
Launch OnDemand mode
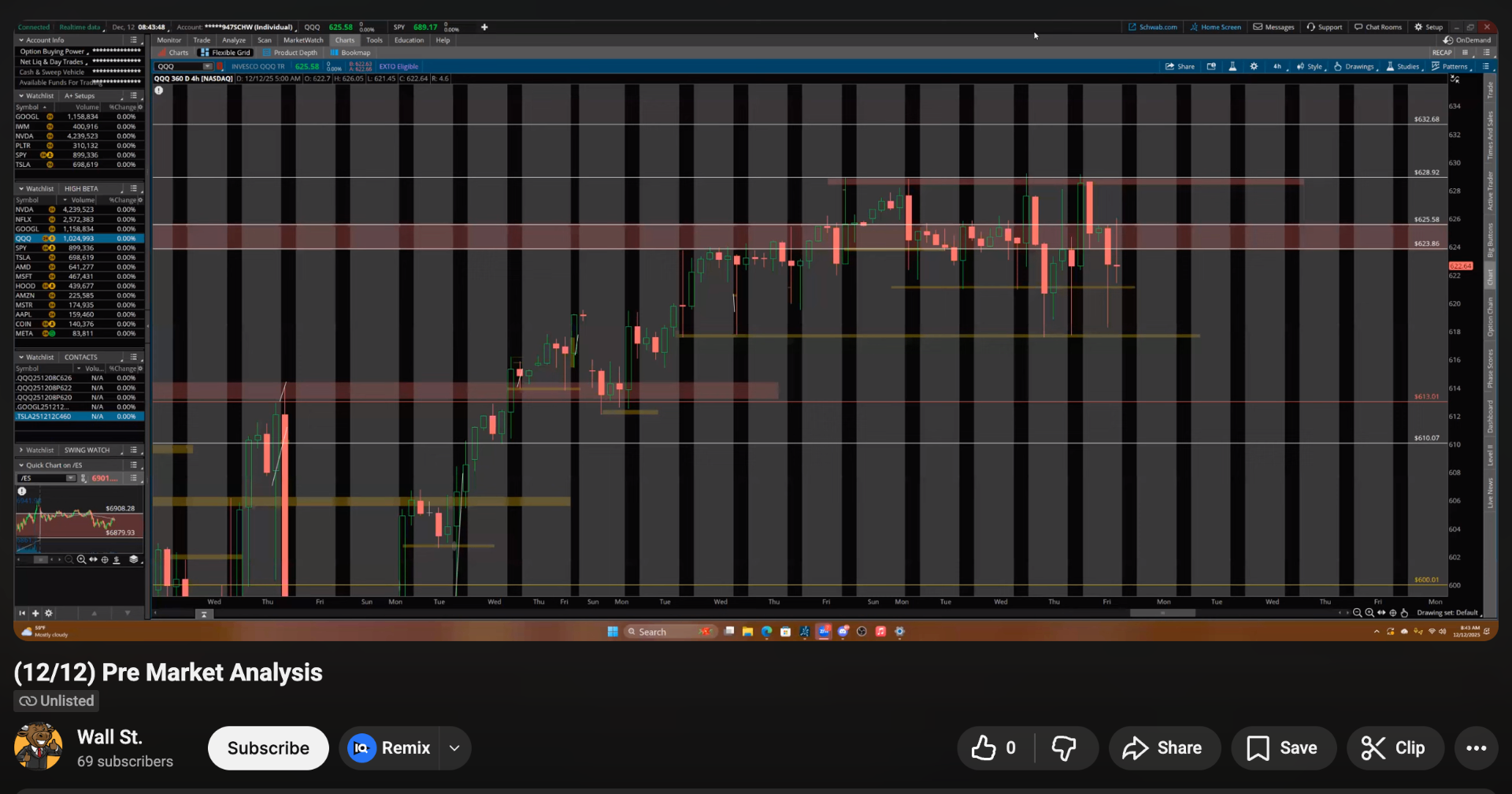click(x=1467, y=40)
